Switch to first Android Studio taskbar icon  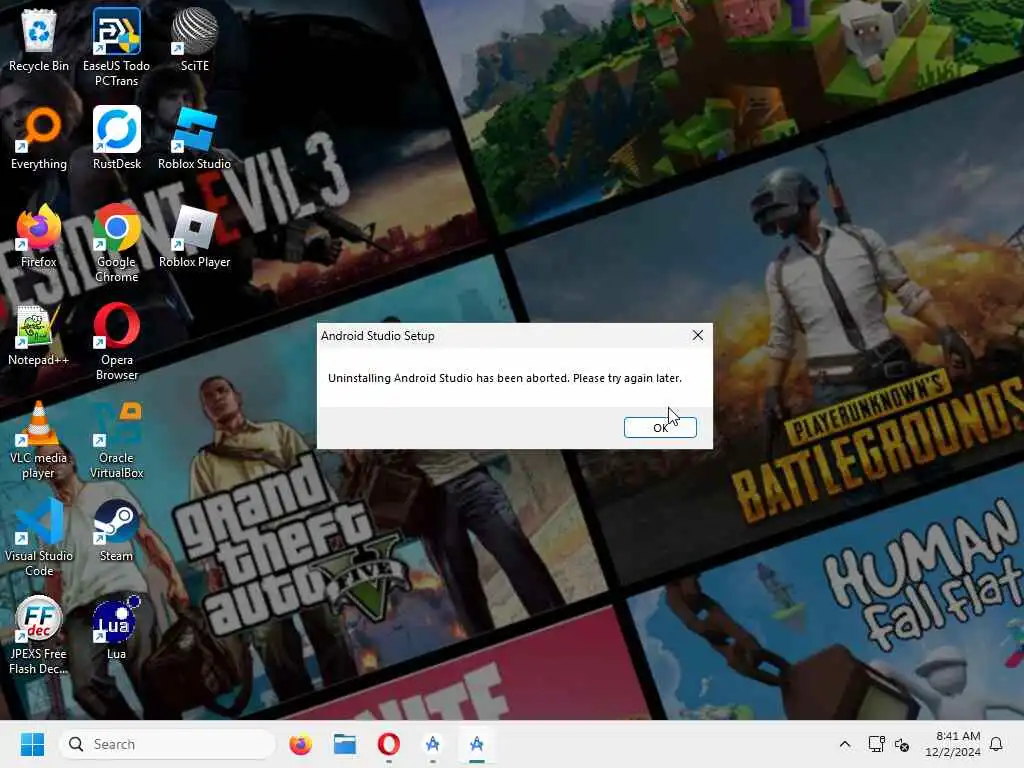(432, 744)
